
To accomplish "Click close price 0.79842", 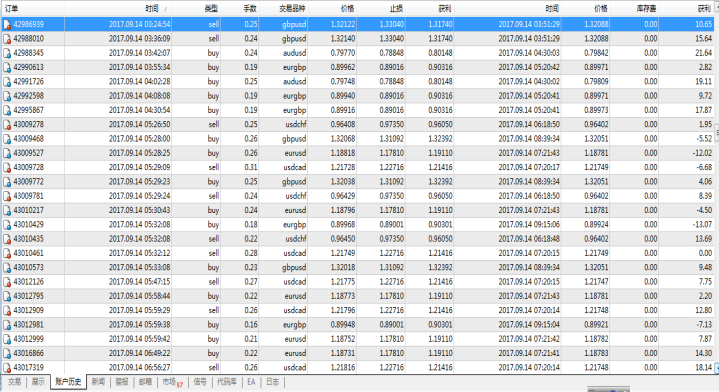I will (x=596, y=53).
